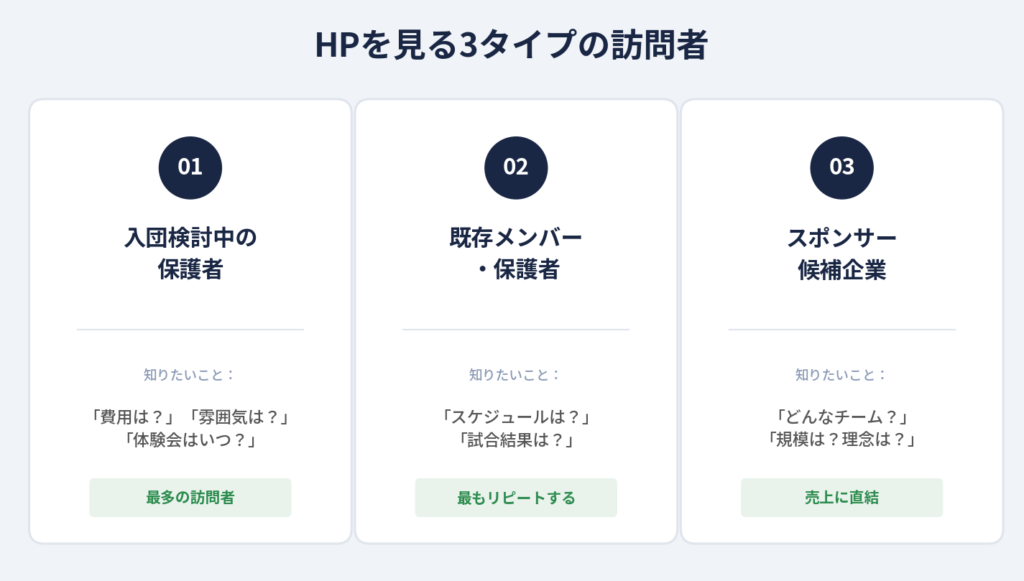This screenshot has width=1024, height=581.
Task: Click 知りたいこと label in first card
Action: coord(189,375)
